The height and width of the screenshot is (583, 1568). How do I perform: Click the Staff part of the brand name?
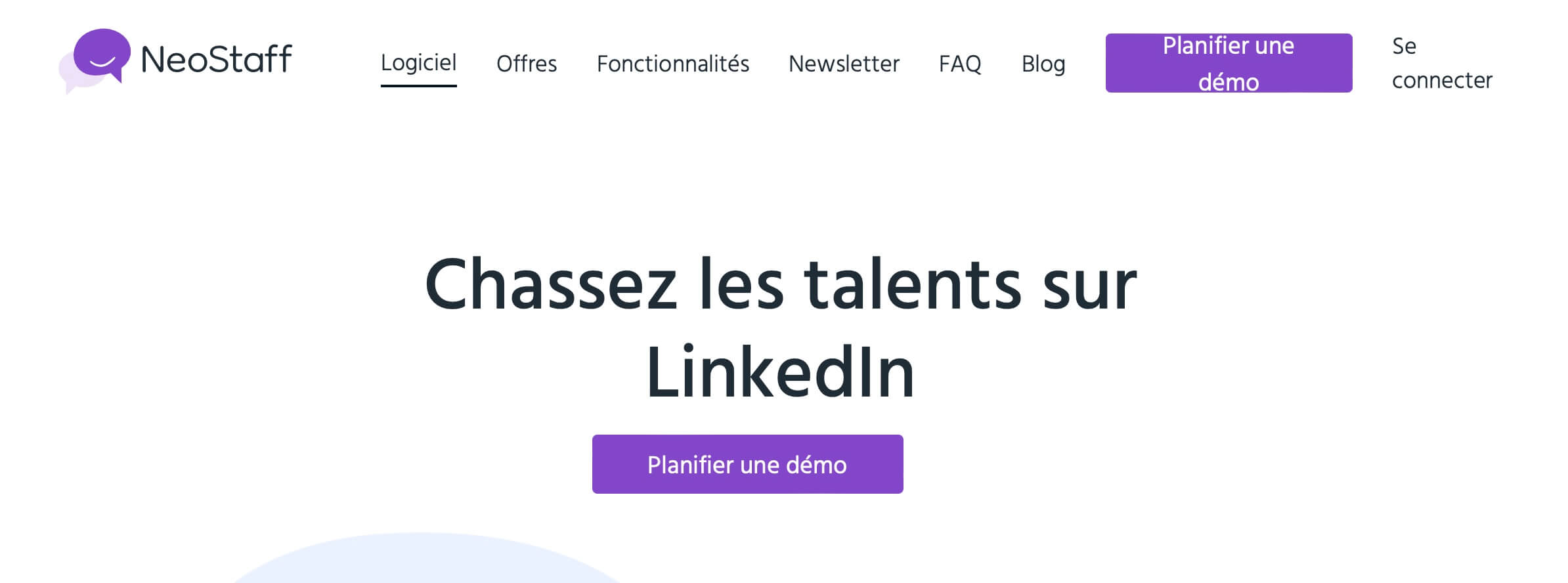tap(251, 59)
